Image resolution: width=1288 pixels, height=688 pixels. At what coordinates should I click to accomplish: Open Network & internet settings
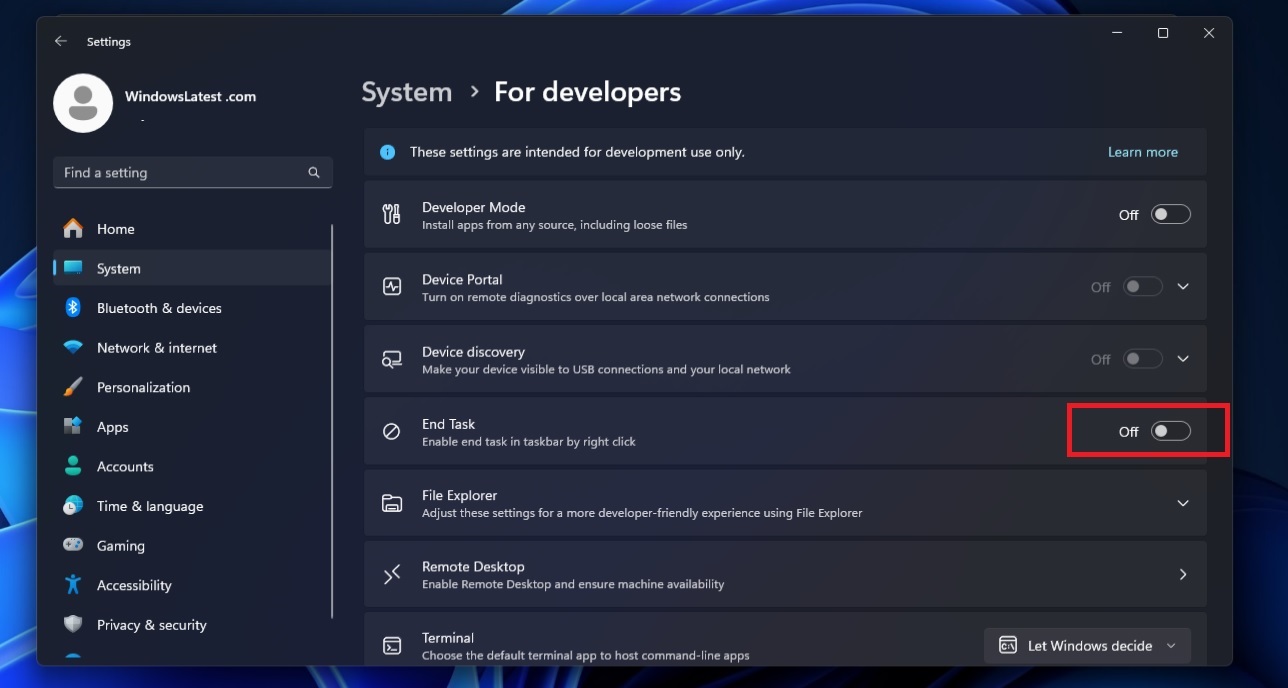click(154, 347)
